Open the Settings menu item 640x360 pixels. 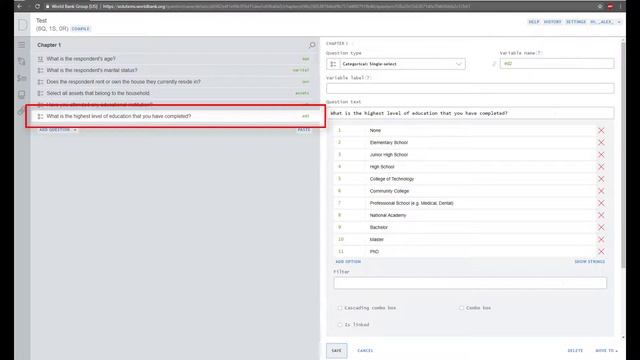pyautogui.click(x=576, y=22)
